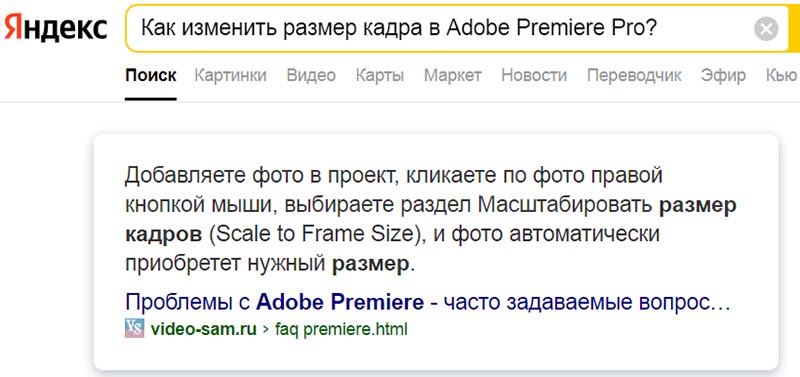
Task: Open the partially visible Кью tab
Action: click(782, 76)
